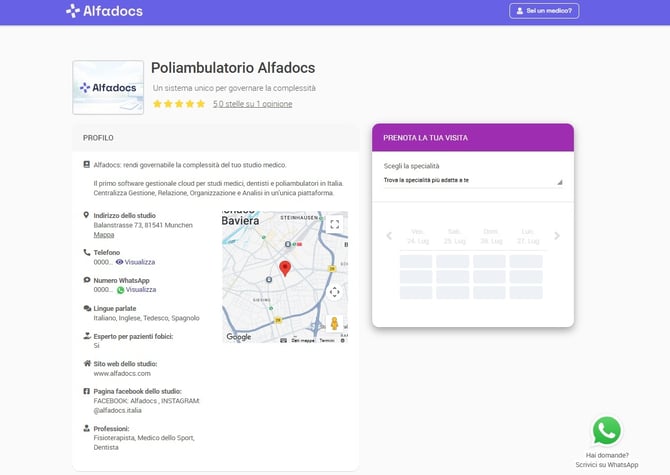This screenshot has height=475, width=670.
Task: Toggle fullscreen view on the map
Action: 335,224
